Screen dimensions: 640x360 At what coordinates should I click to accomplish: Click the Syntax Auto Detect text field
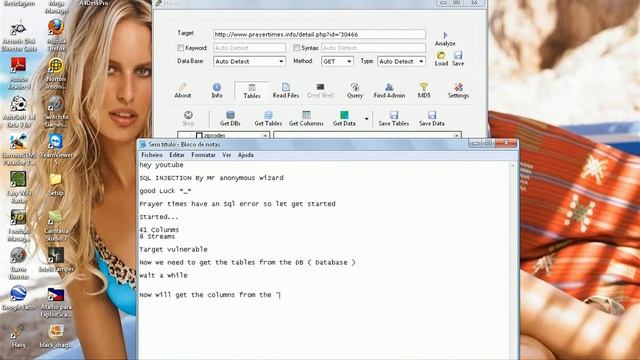tap(373, 48)
